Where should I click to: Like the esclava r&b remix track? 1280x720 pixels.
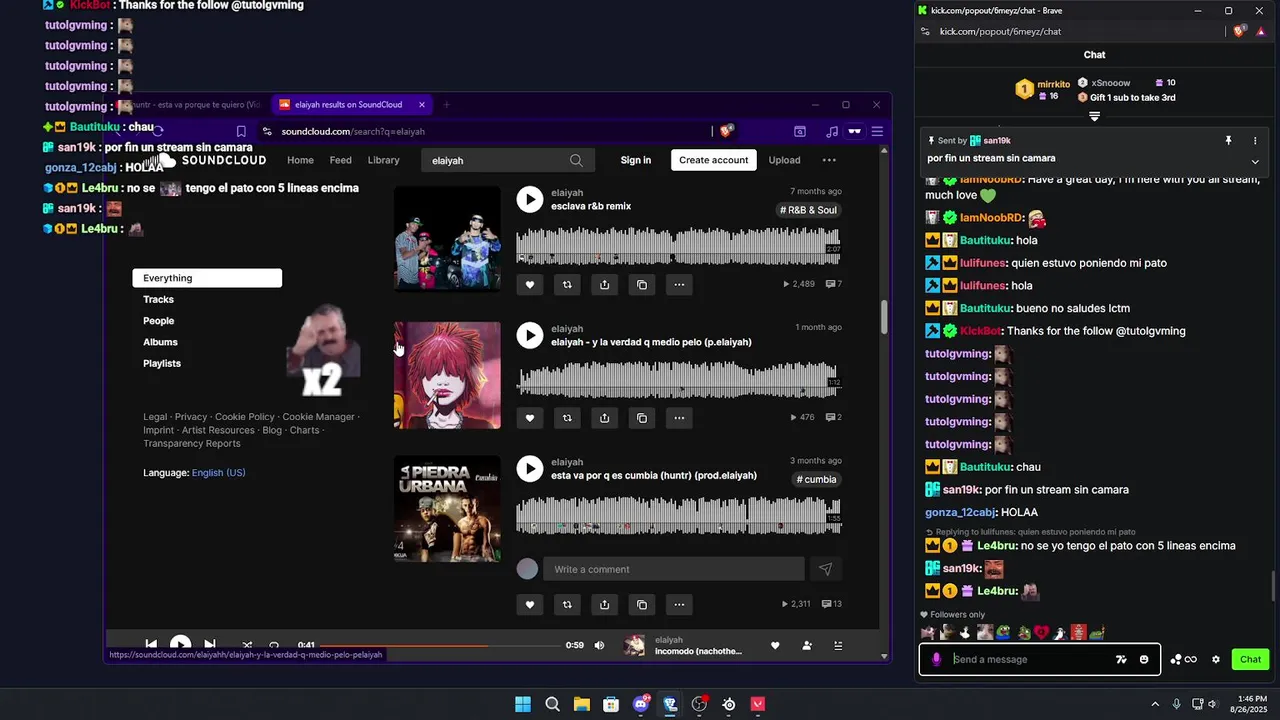click(529, 285)
